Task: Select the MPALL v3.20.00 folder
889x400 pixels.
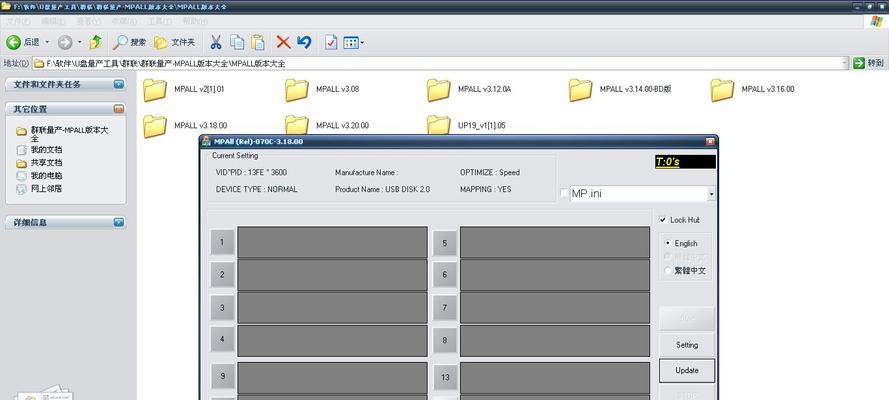Action: coord(327,125)
